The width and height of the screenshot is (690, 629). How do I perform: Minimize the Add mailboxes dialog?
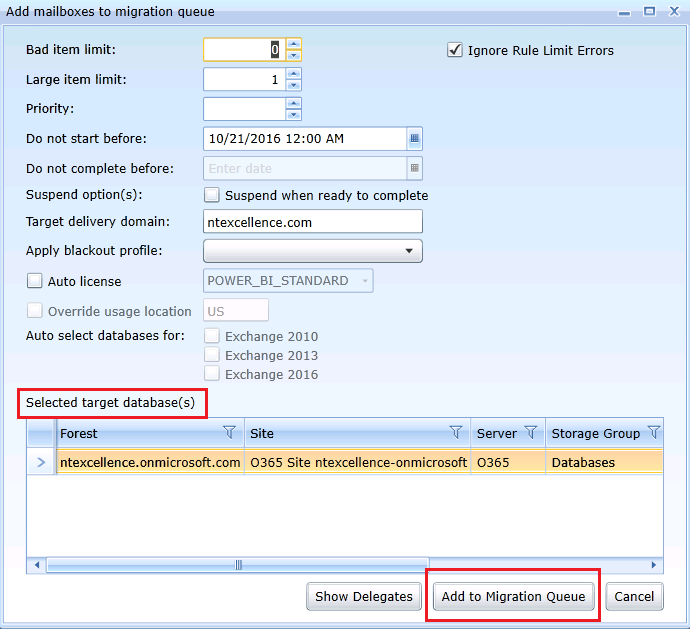pyautogui.click(x=624, y=12)
